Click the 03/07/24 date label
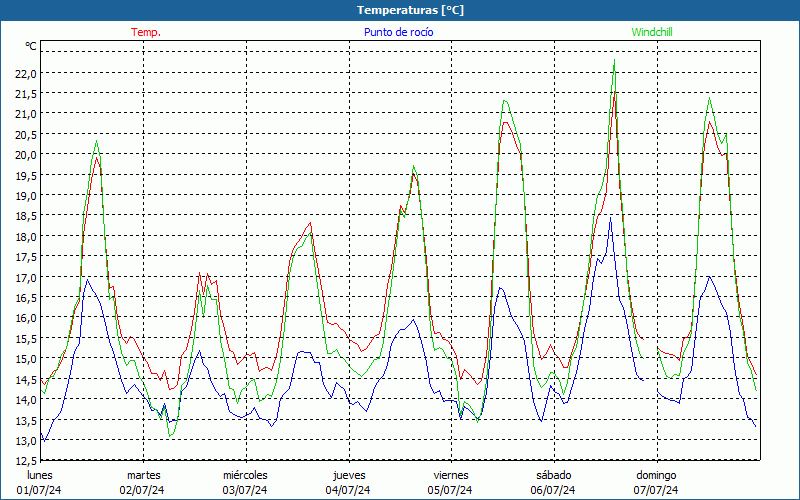 click(244, 490)
